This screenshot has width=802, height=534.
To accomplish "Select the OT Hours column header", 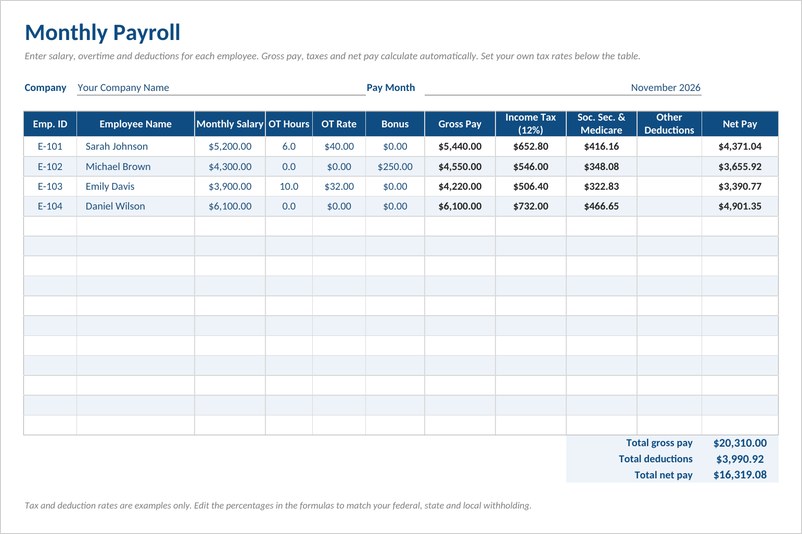I will (x=289, y=124).
